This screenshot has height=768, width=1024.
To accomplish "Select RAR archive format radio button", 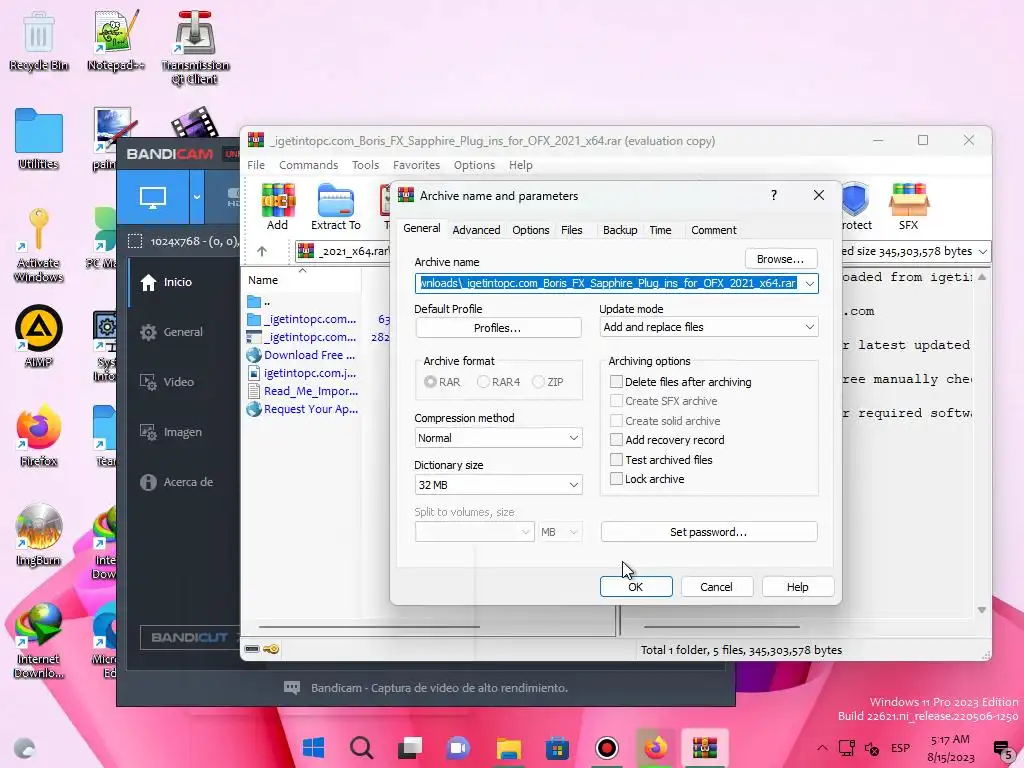I will click(430, 381).
